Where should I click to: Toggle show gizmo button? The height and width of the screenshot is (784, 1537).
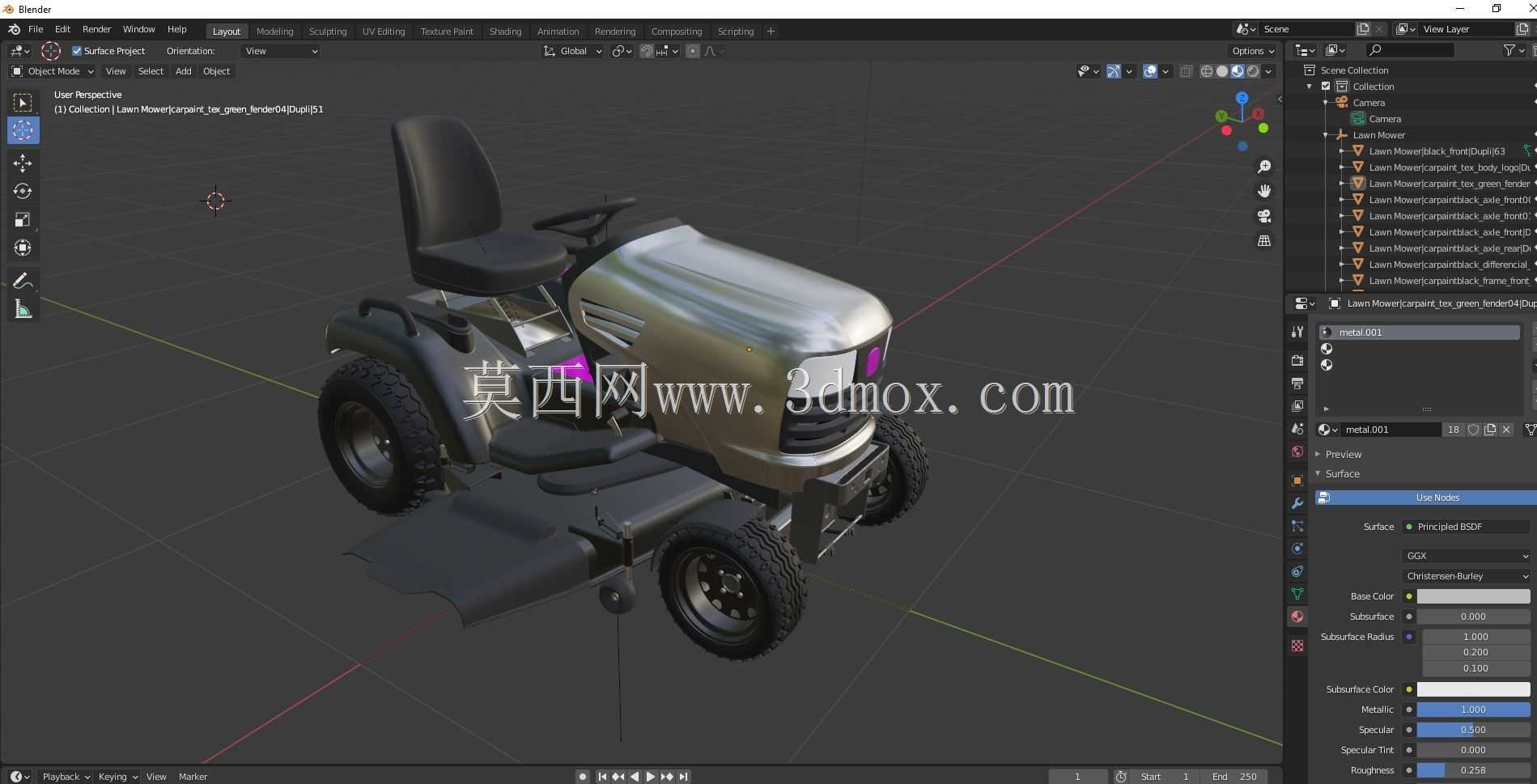pos(1115,71)
